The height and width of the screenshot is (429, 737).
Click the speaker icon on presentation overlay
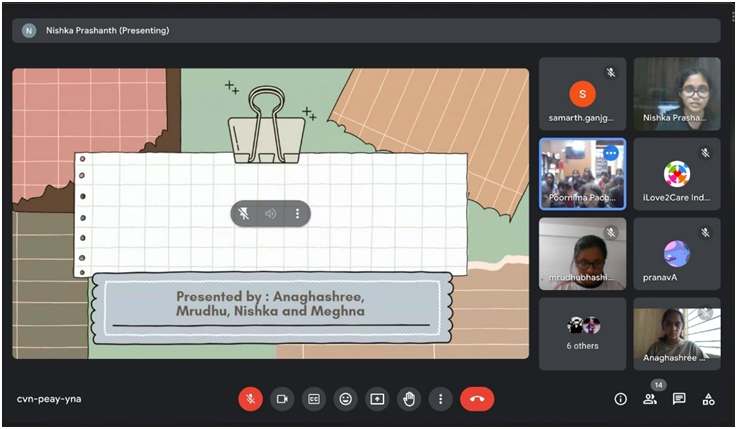[270, 214]
